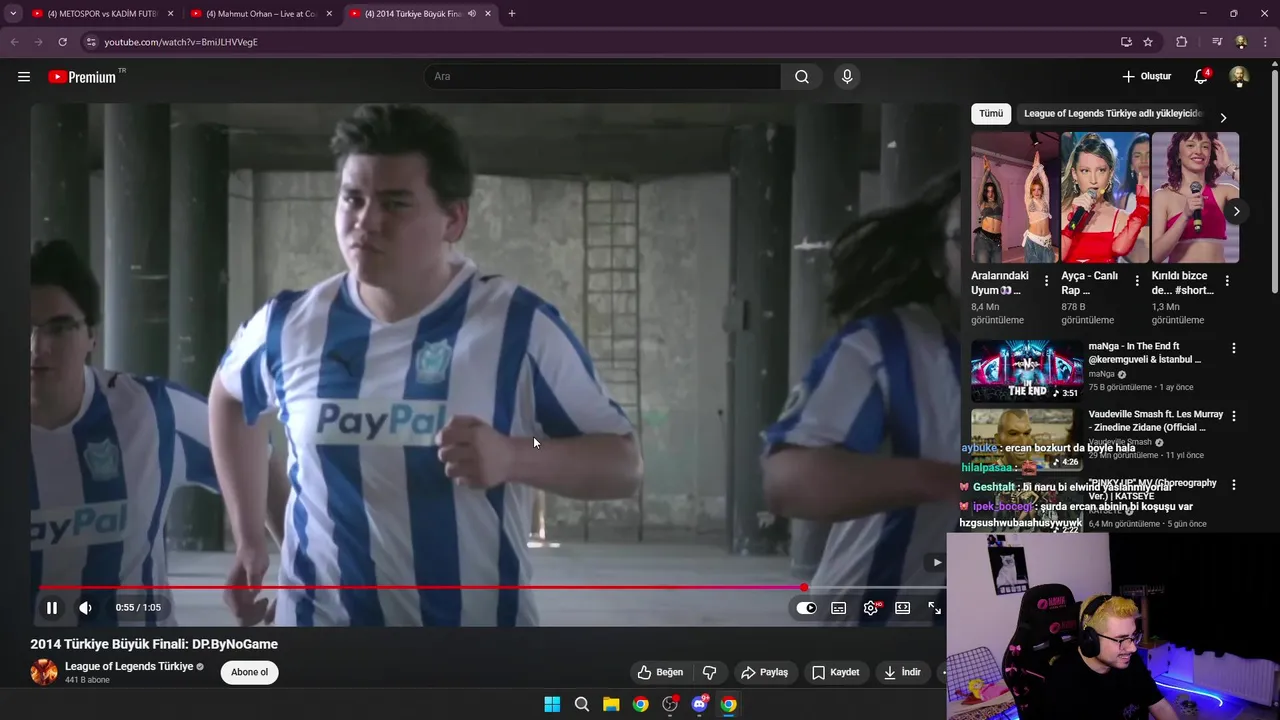Open the Ayça - Canlı Rap short
The height and width of the screenshot is (720, 1280).
1104,197
